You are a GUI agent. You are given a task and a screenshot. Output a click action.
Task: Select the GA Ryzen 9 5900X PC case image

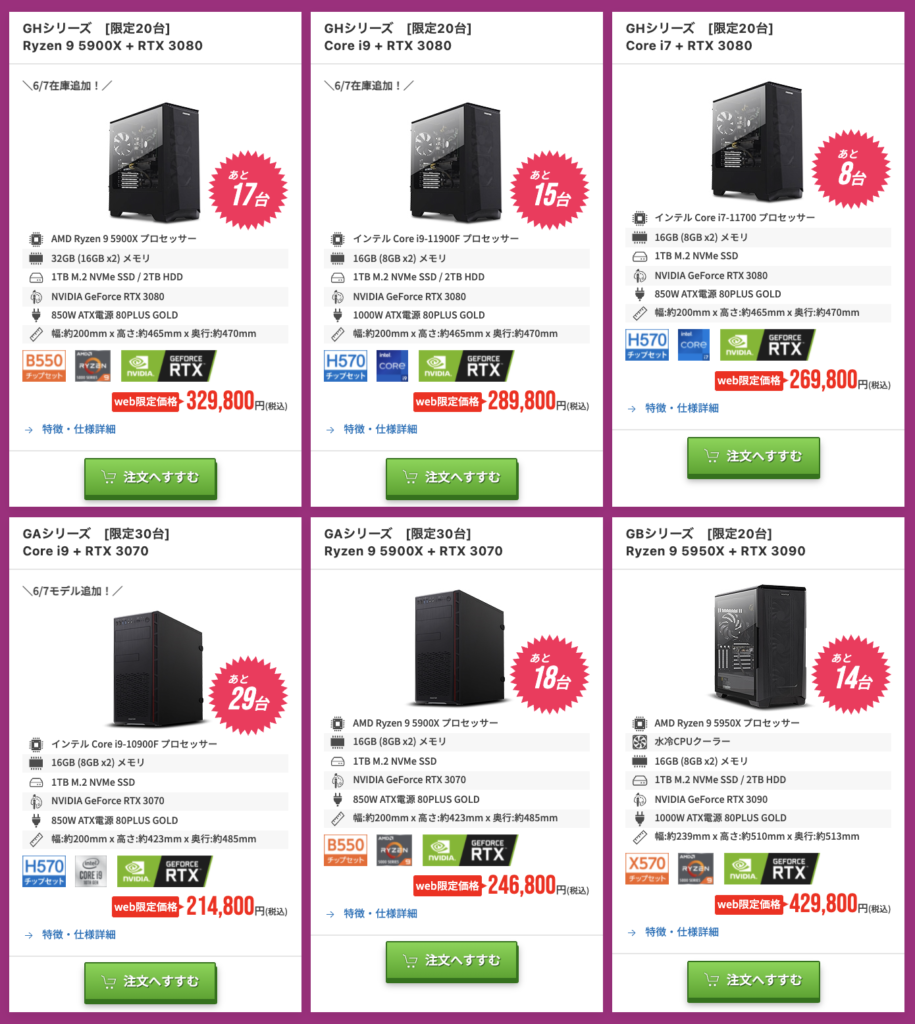coord(458,648)
